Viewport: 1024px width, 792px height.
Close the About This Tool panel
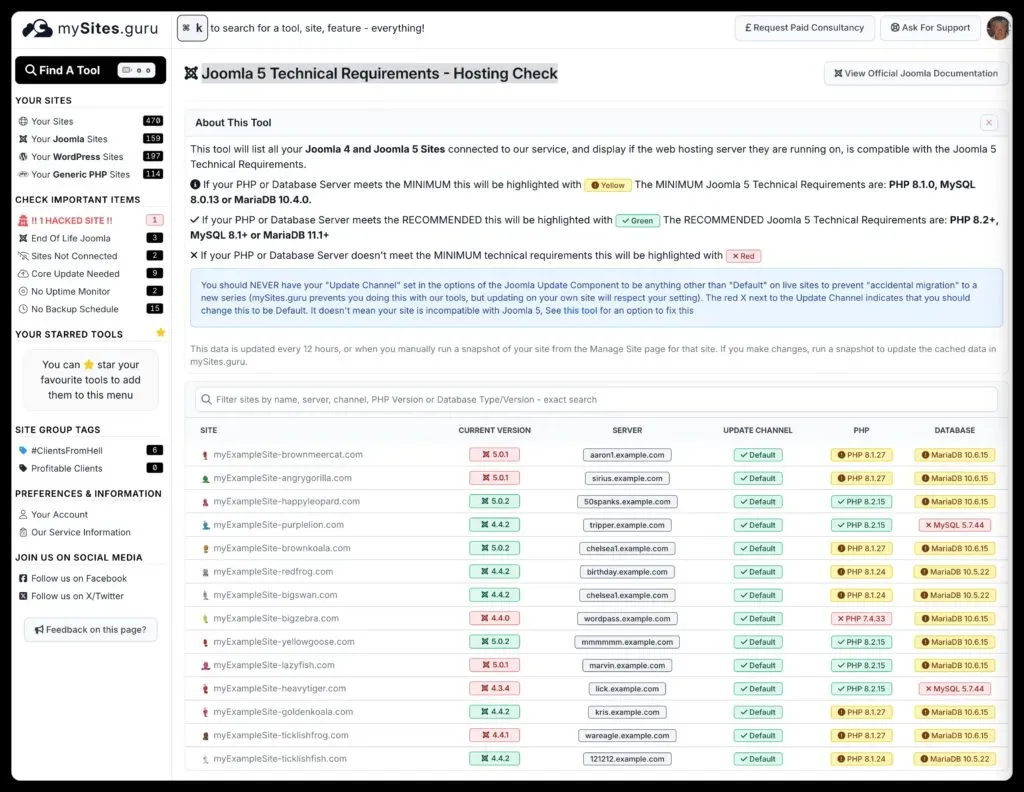[989, 123]
